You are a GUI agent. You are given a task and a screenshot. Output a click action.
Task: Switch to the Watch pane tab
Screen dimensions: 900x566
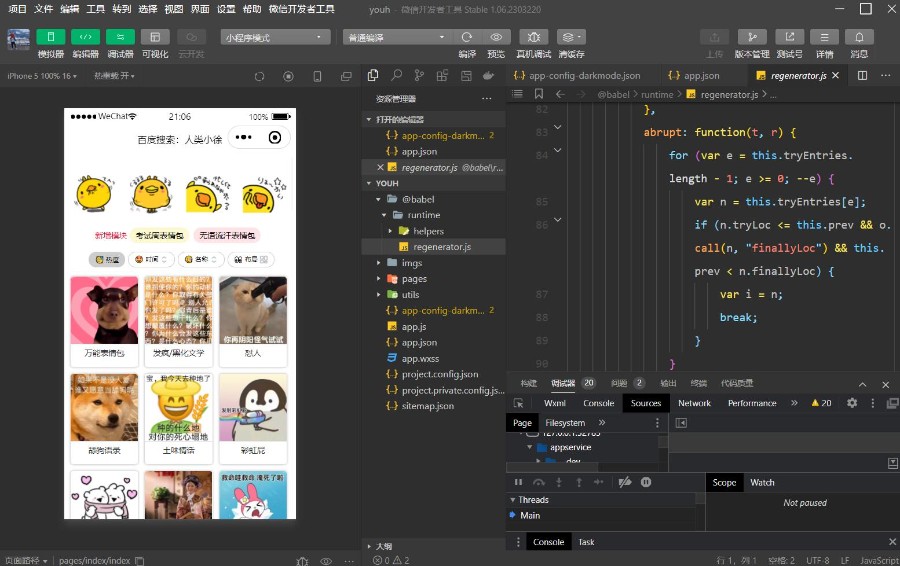[x=762, y=483]
